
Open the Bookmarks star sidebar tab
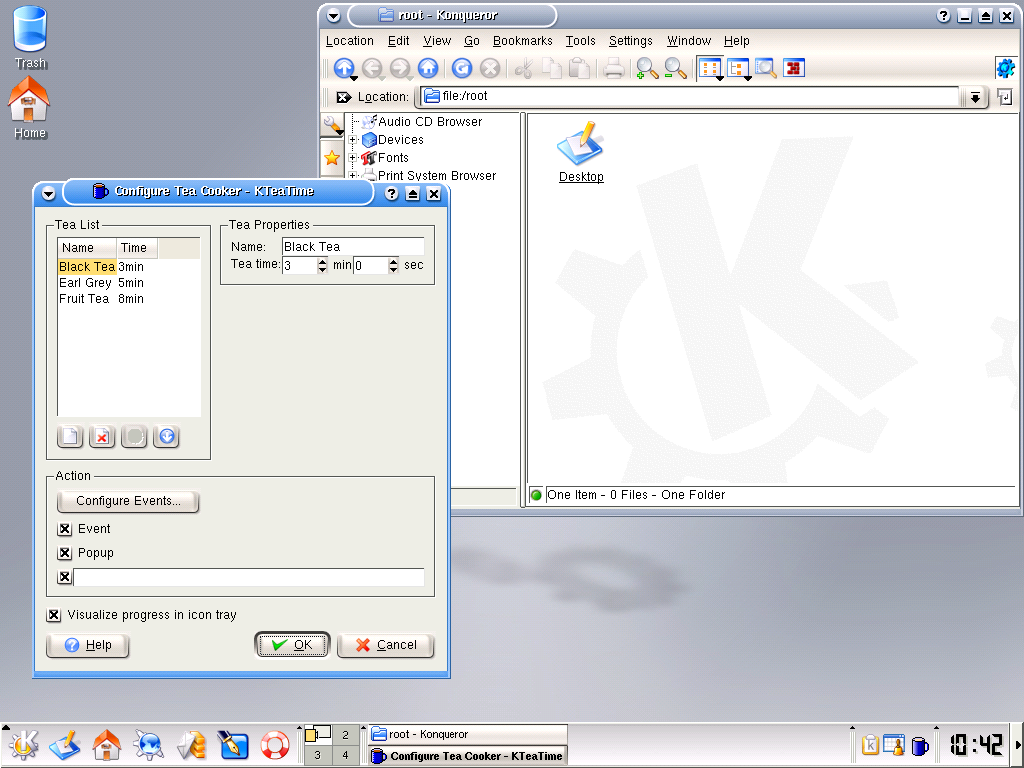pyautogui.click(x=332, y=157)
